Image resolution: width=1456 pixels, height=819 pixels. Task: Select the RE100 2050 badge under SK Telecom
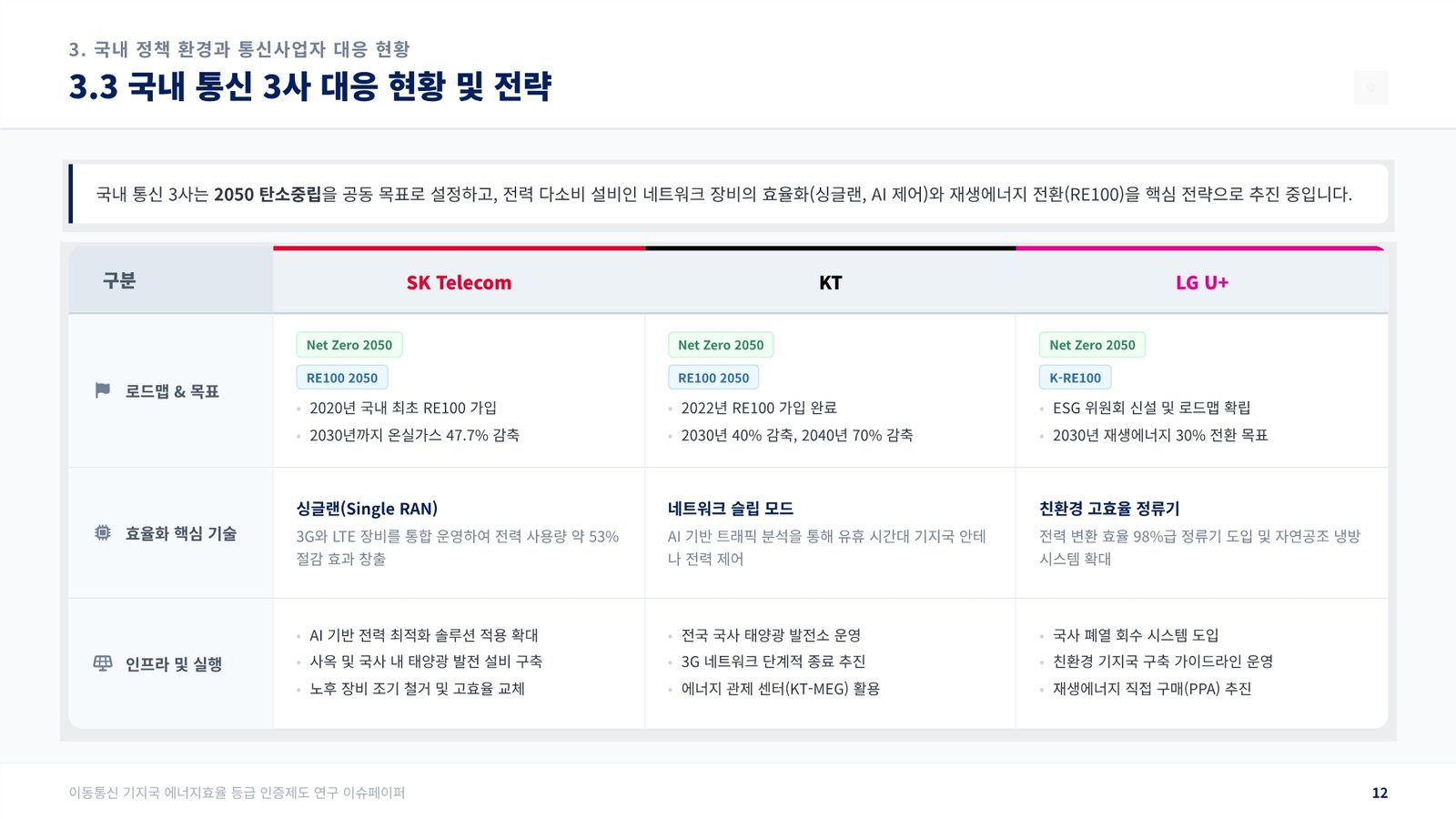342,378
